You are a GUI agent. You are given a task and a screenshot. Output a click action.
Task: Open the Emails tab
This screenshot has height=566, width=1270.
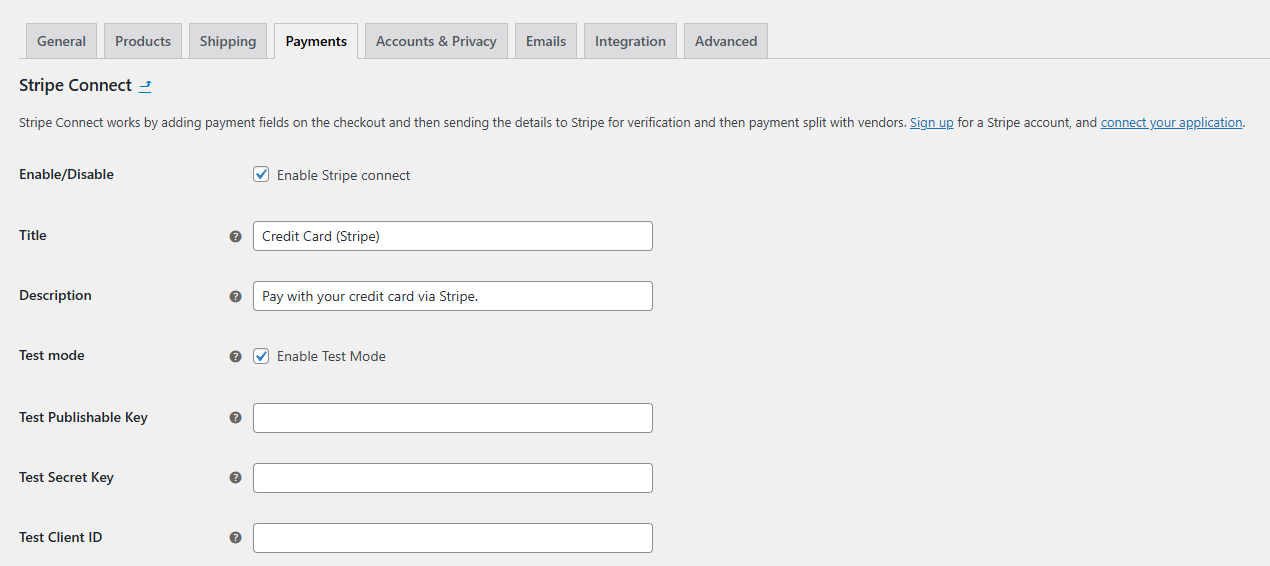[546, 41]
